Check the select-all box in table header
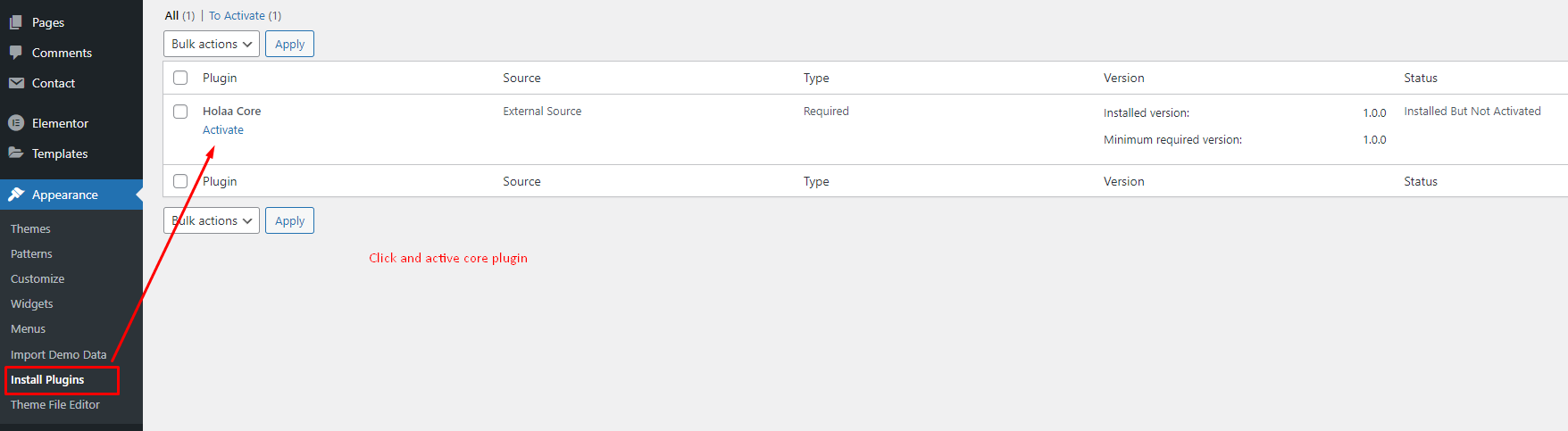 pyautogui.click(x=180, y=78)
